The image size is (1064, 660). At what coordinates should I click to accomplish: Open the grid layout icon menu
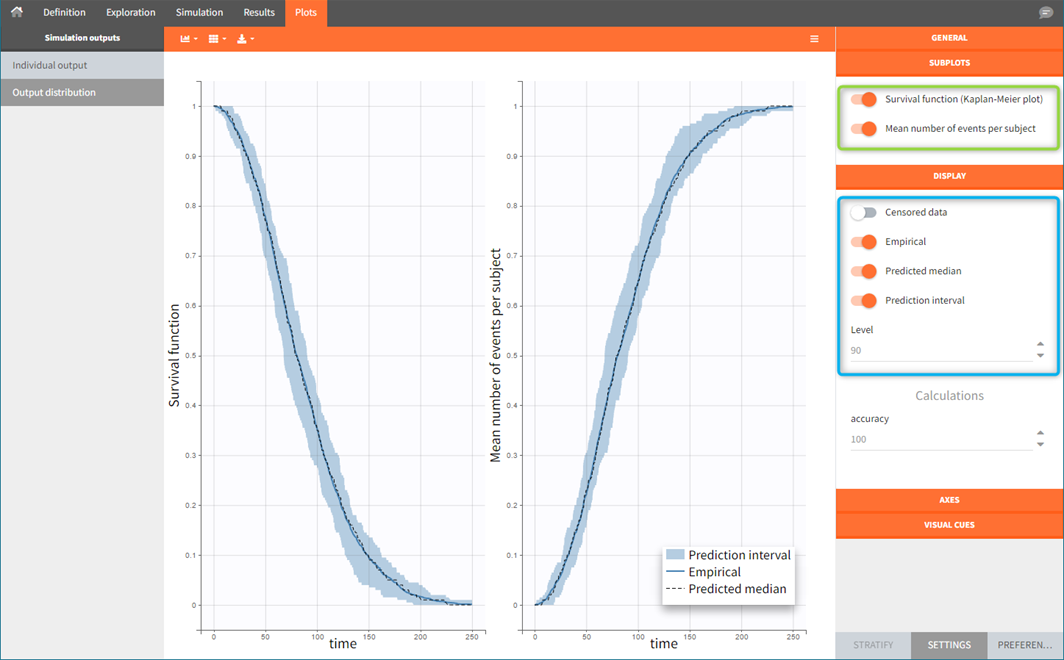(216, 39)
